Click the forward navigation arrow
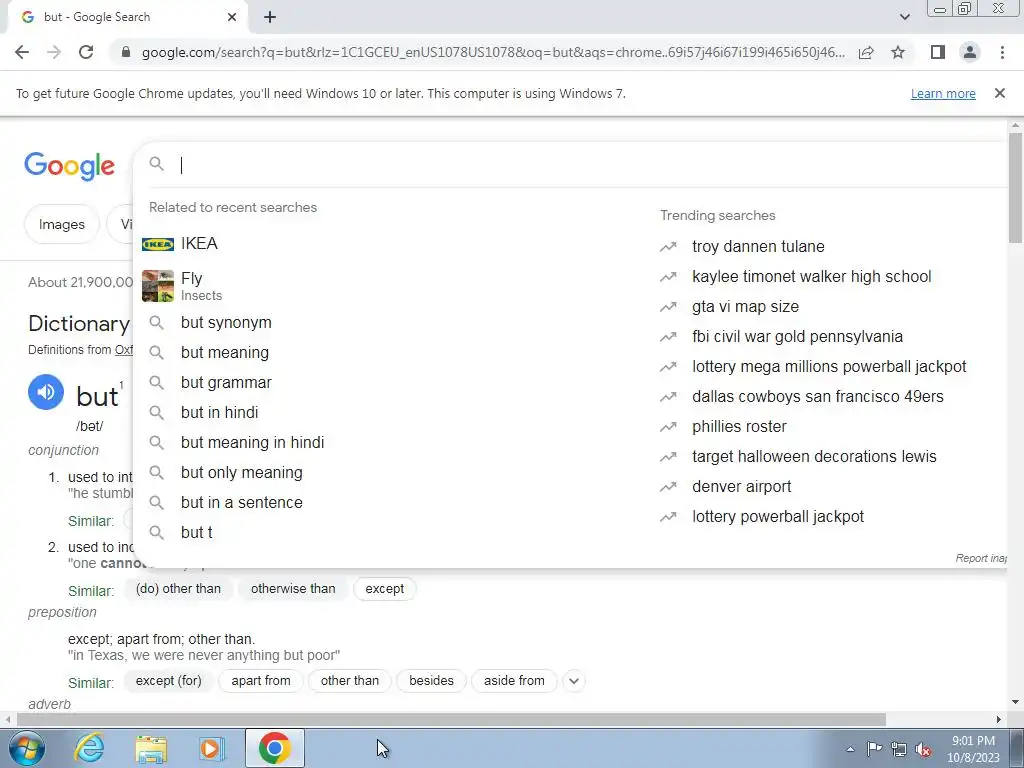The height and width of the screenshot is (768, 1024). coord(54,52)
